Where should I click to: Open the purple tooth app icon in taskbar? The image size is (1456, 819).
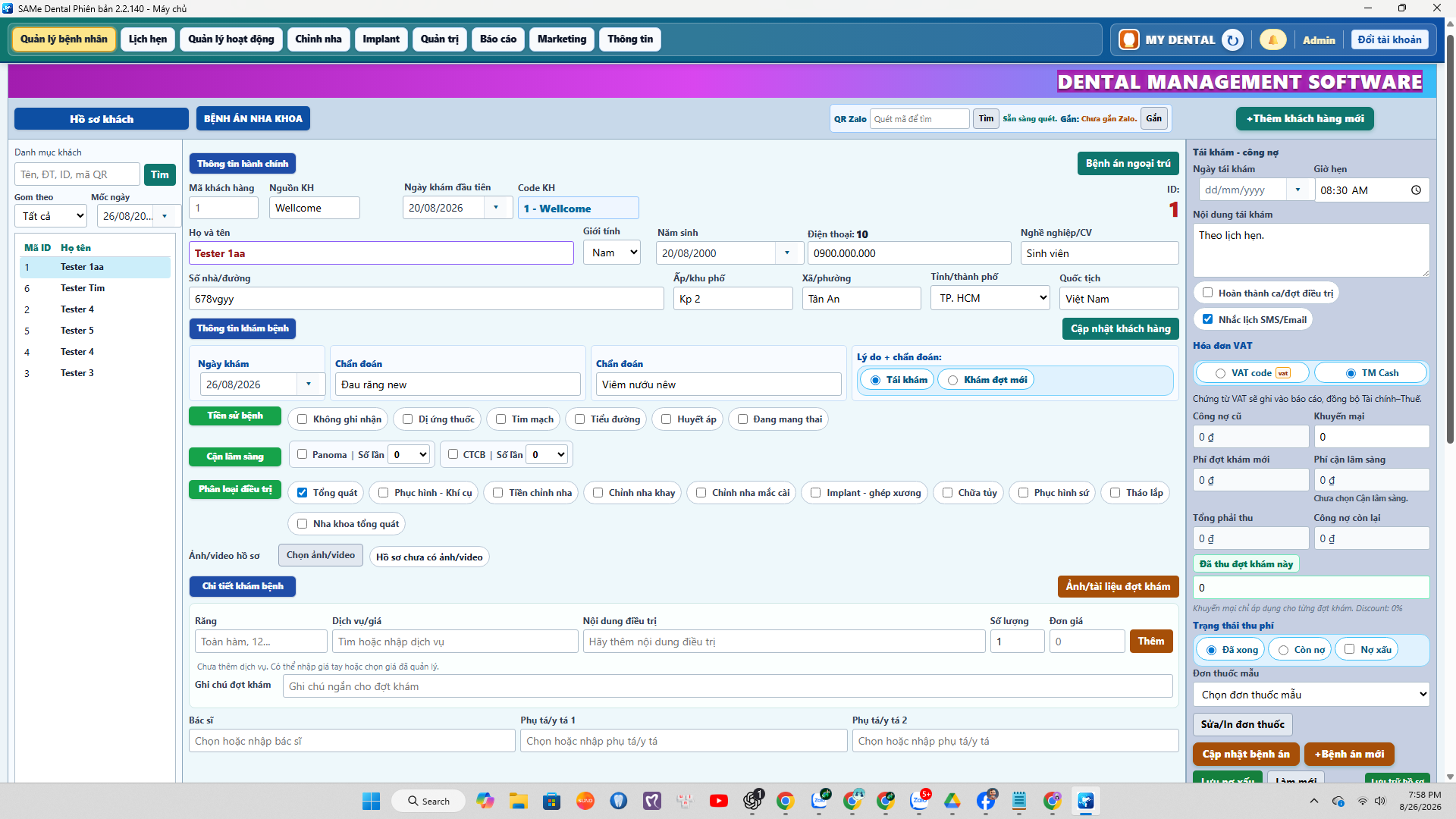[652, 801]
